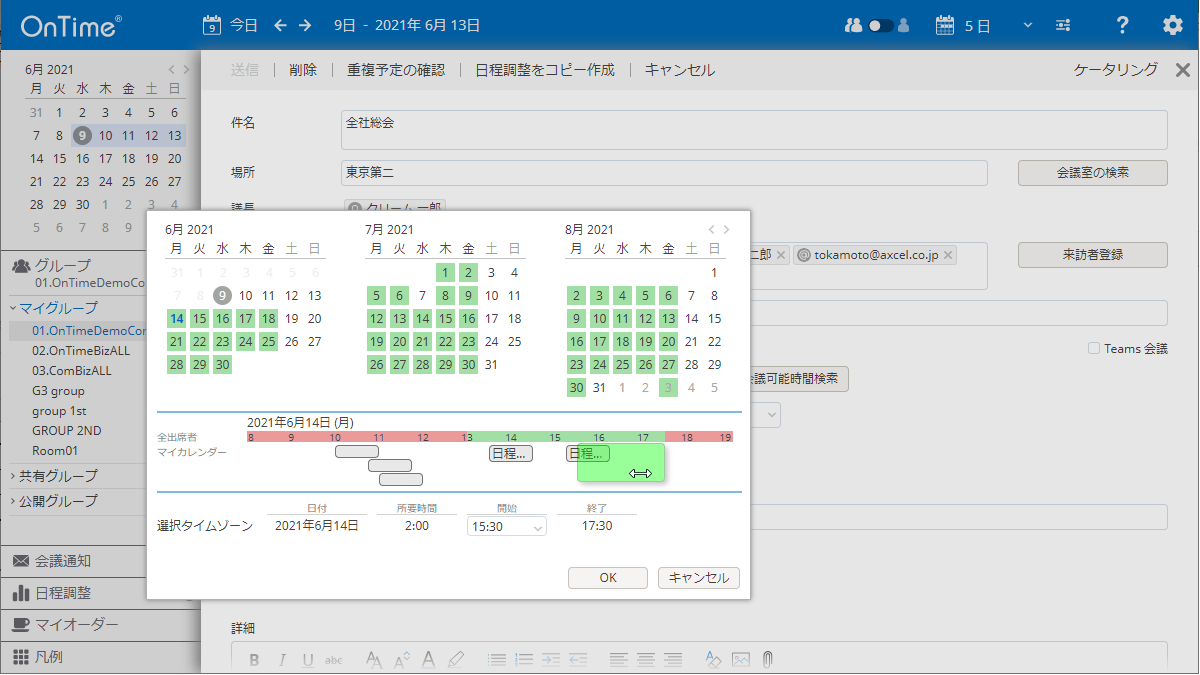
Task: Toggle bold formatting in the editor toolbar
Action: tap(255, 659)
